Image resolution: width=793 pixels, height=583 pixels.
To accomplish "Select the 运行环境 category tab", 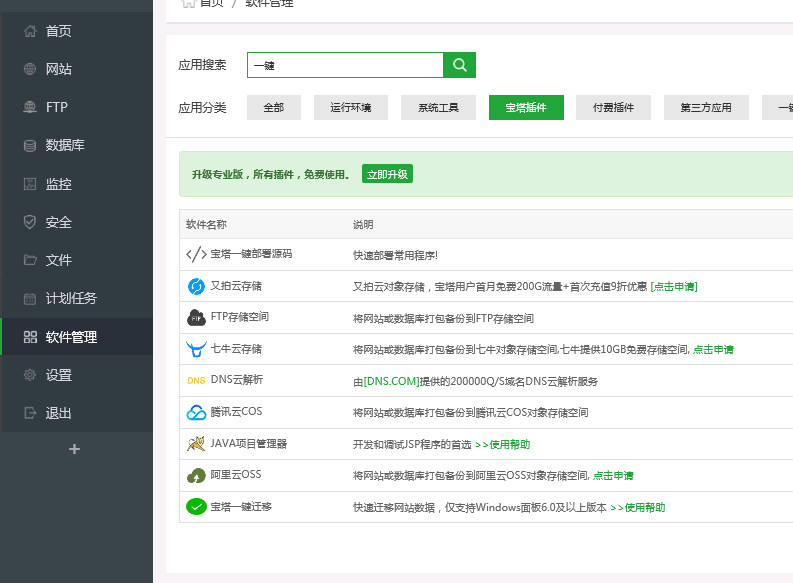I will 350,107.
